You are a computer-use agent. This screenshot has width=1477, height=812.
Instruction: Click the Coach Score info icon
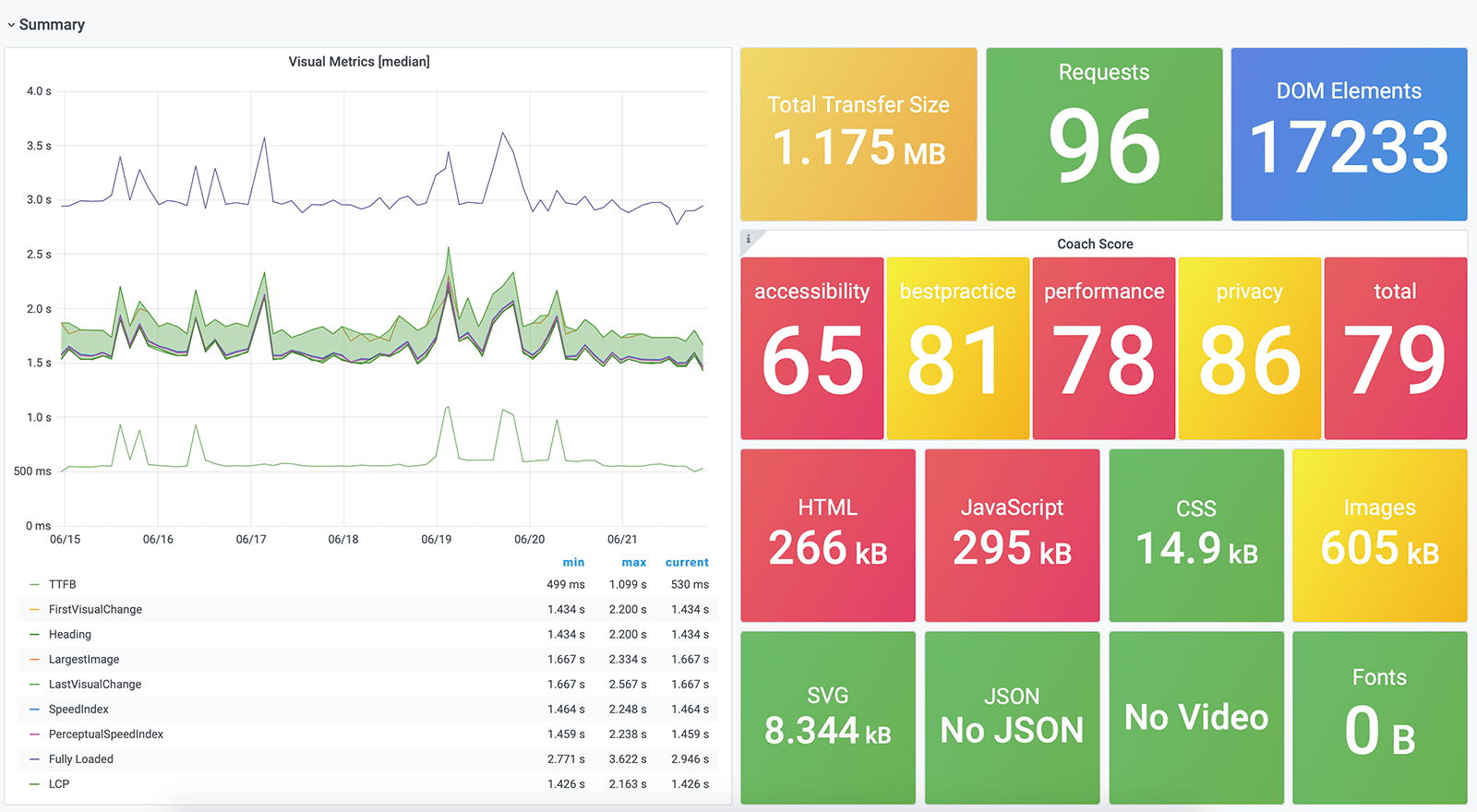tap(748, 239)
